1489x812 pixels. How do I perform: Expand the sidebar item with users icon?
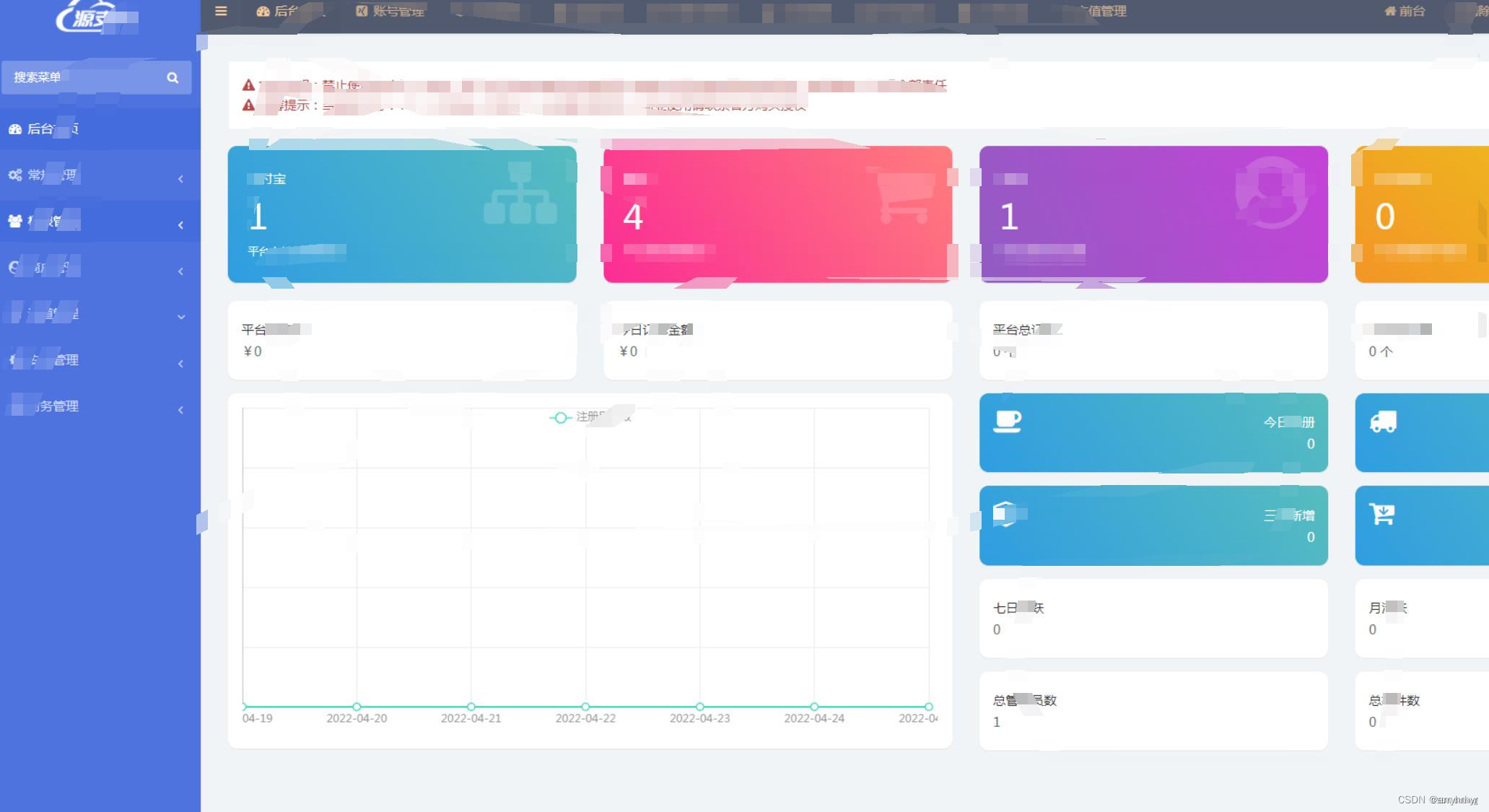(180, 224)
